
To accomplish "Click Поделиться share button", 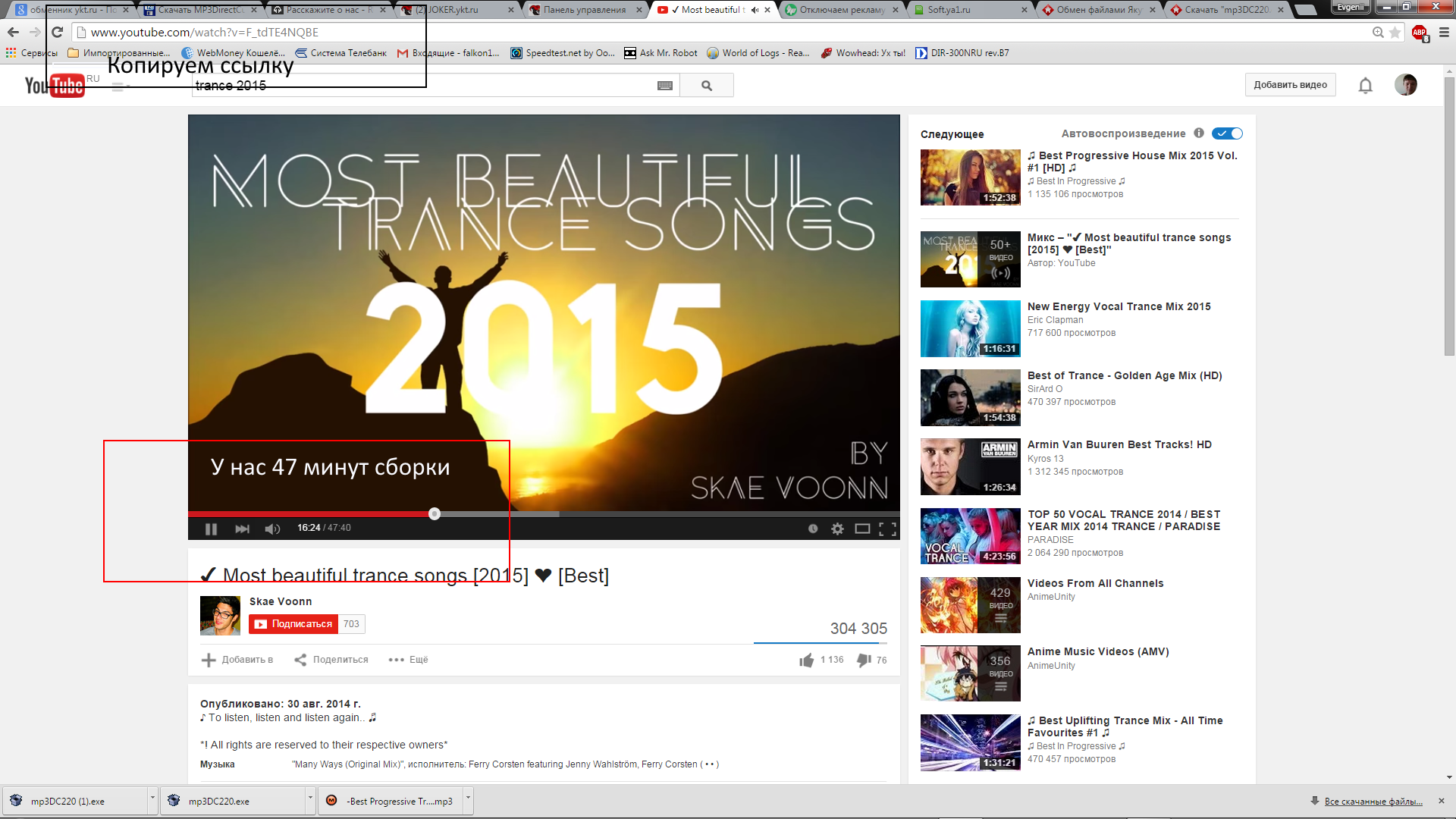I will [x=331, y=660].
